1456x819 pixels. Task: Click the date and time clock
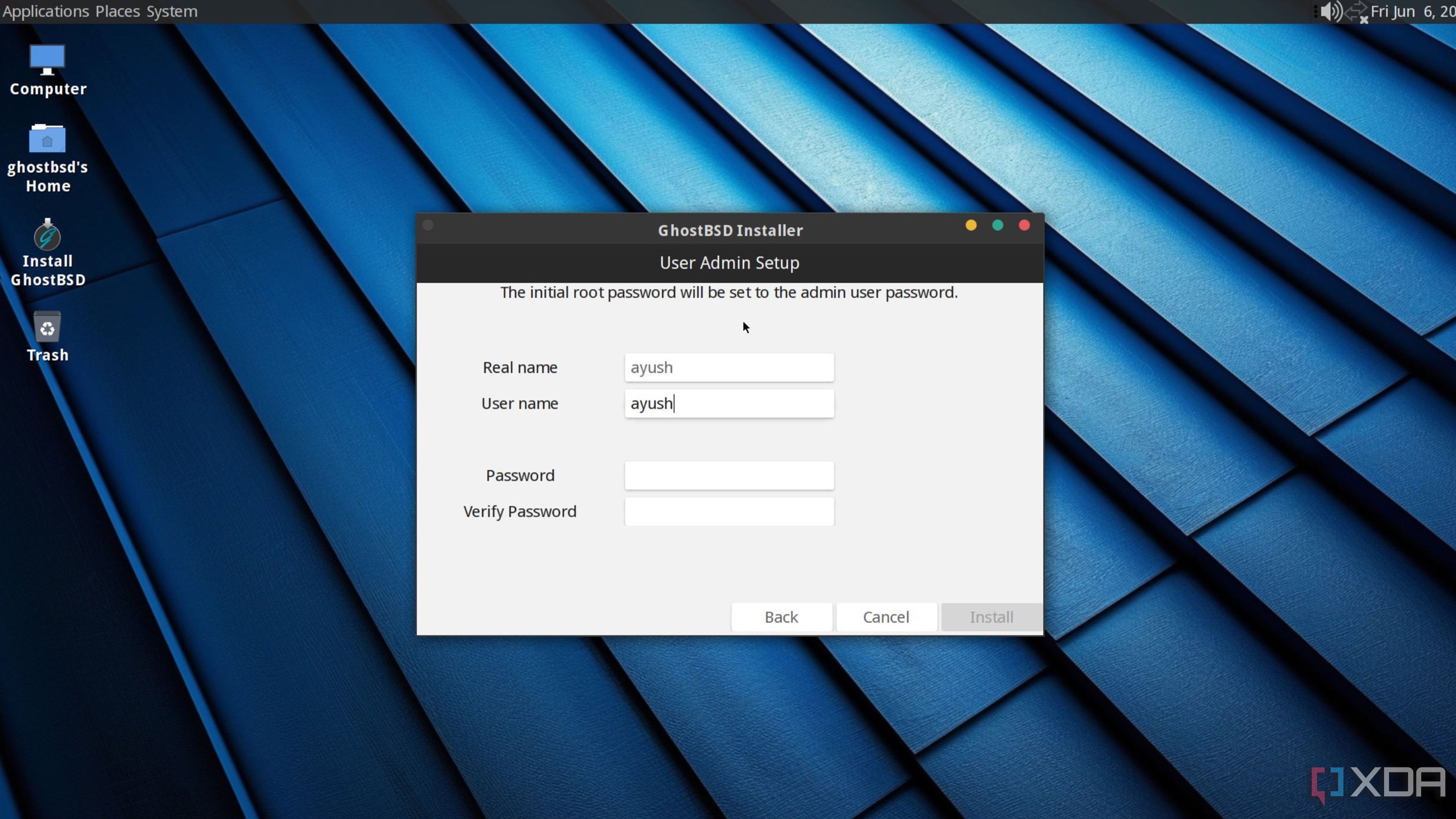(1413, 11)
